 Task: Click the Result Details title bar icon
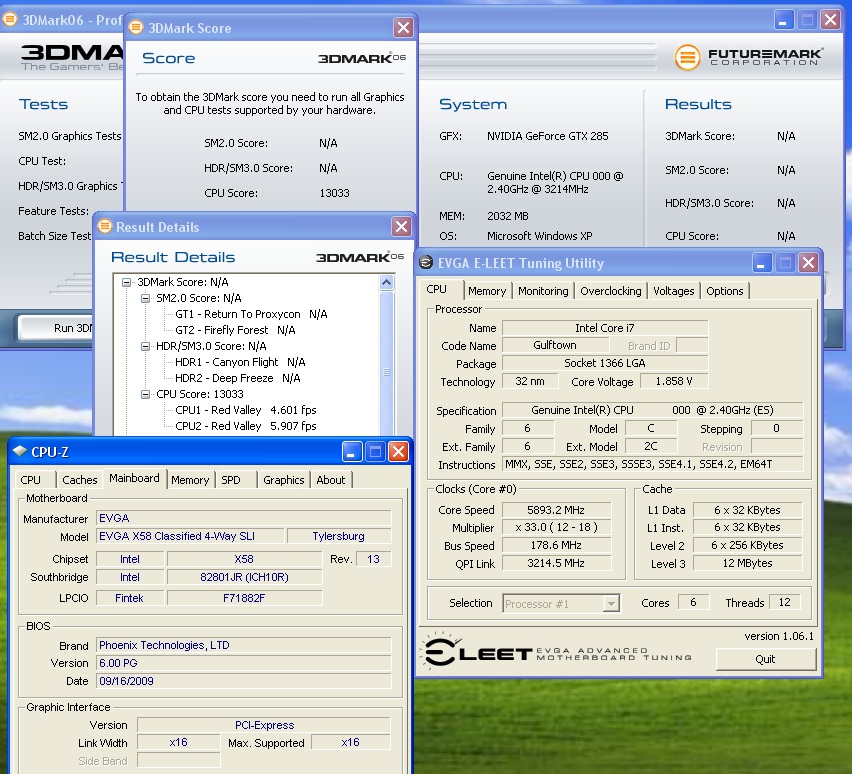(x=105, y=226)
